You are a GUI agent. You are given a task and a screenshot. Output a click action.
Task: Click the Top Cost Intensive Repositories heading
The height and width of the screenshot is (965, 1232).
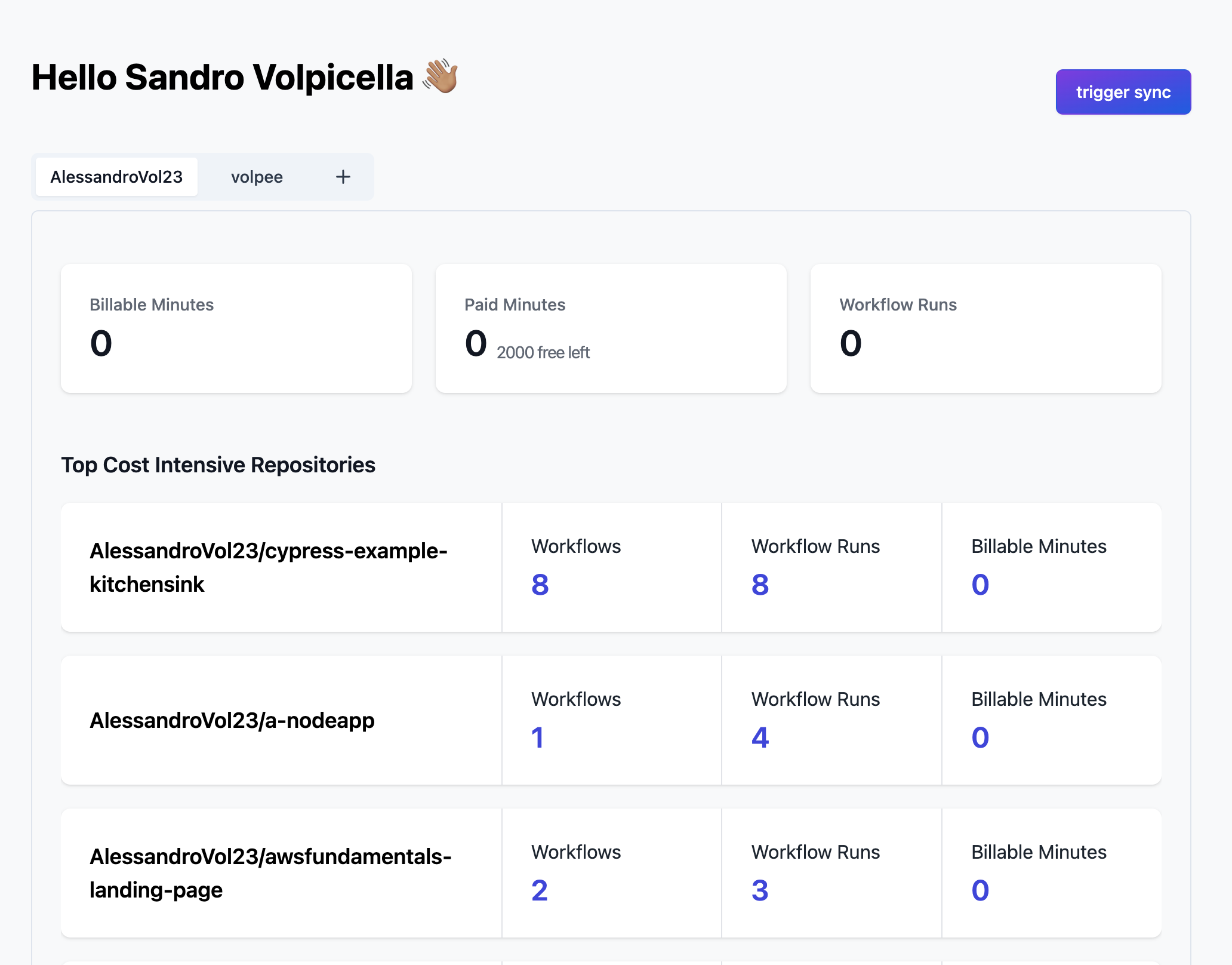[x=218, y=465]
